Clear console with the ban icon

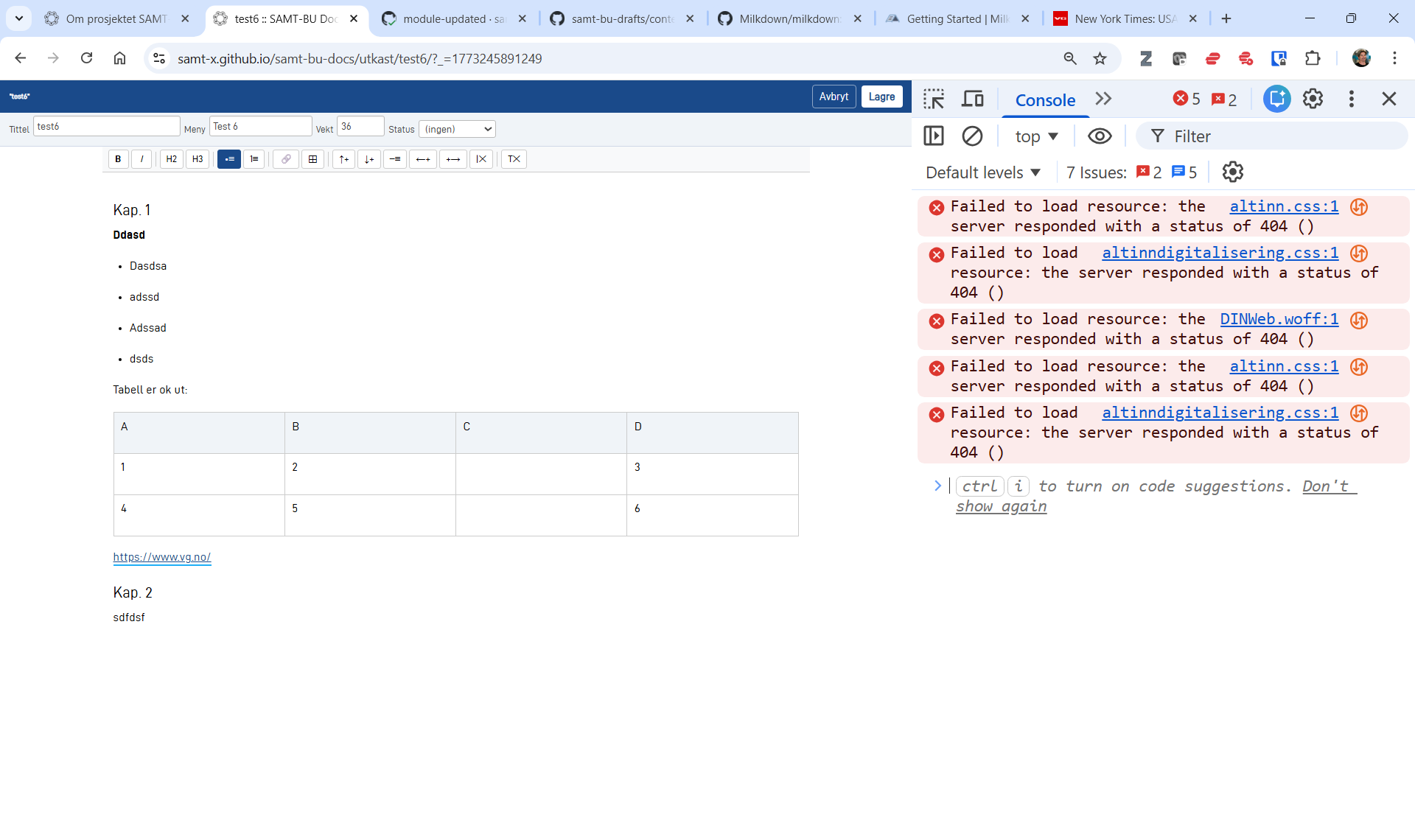coord(972,136)
